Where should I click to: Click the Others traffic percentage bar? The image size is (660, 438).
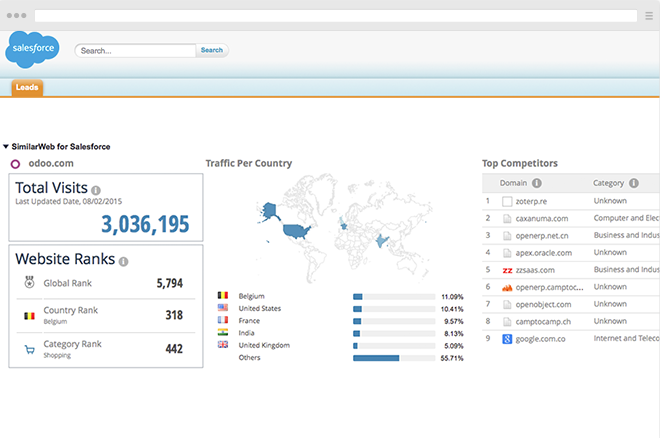(x=394, y=358)
